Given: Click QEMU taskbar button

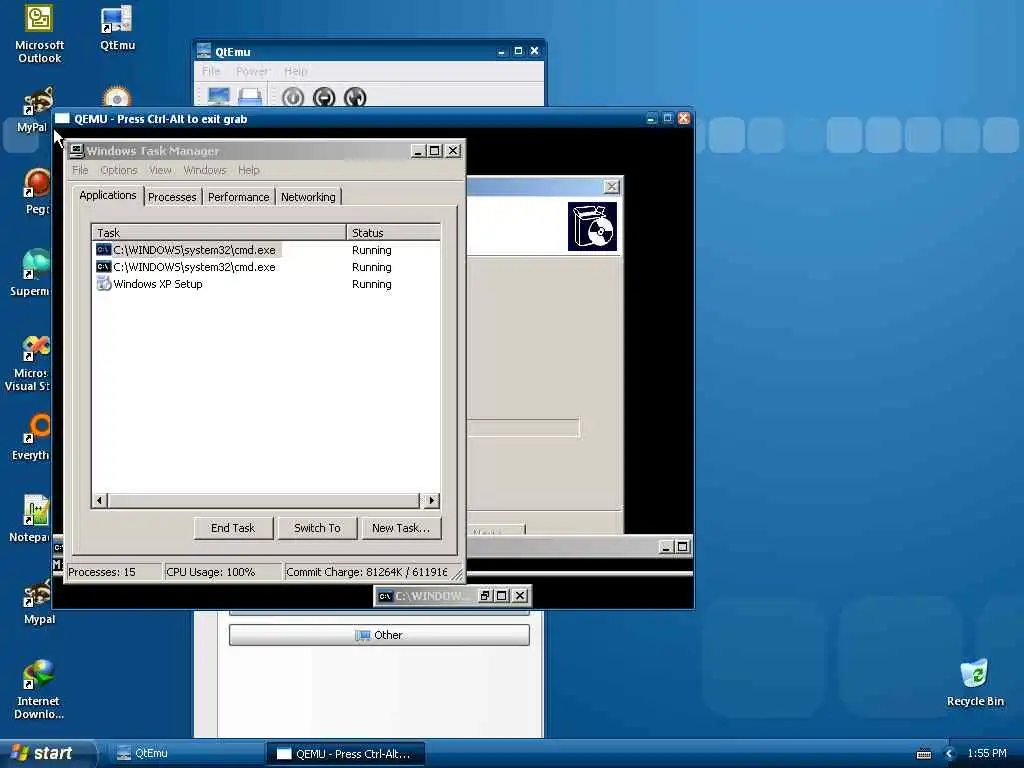Looking at the screenshot, I should 345,754.
